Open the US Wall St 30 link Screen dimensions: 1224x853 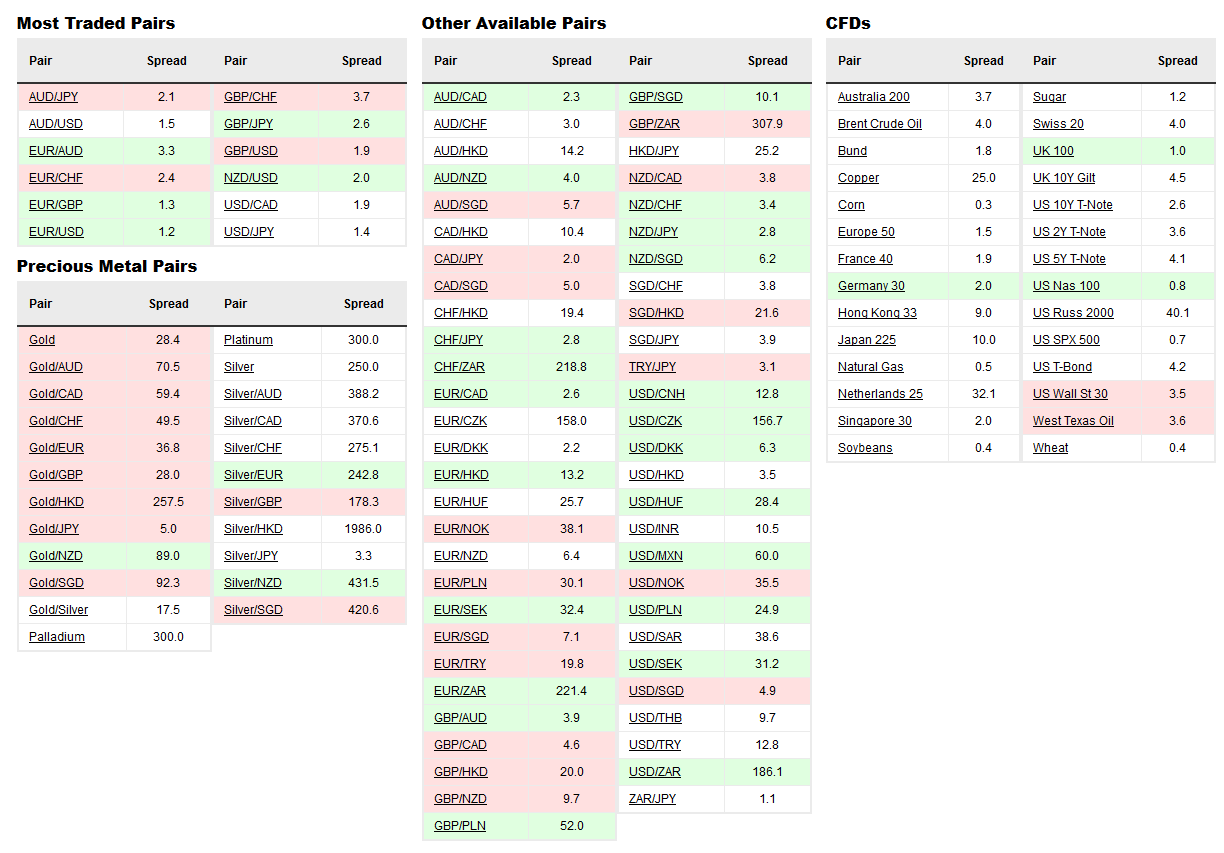coord(1070,394)
